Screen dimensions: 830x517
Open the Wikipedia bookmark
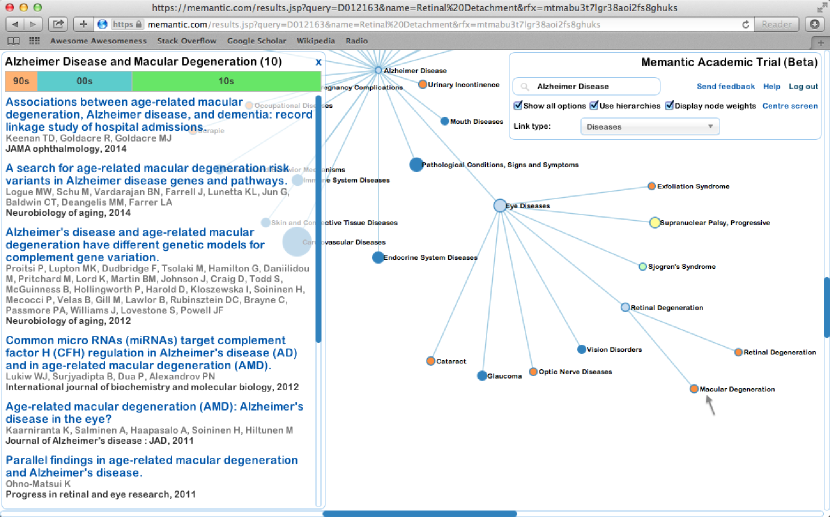(315, 41)
